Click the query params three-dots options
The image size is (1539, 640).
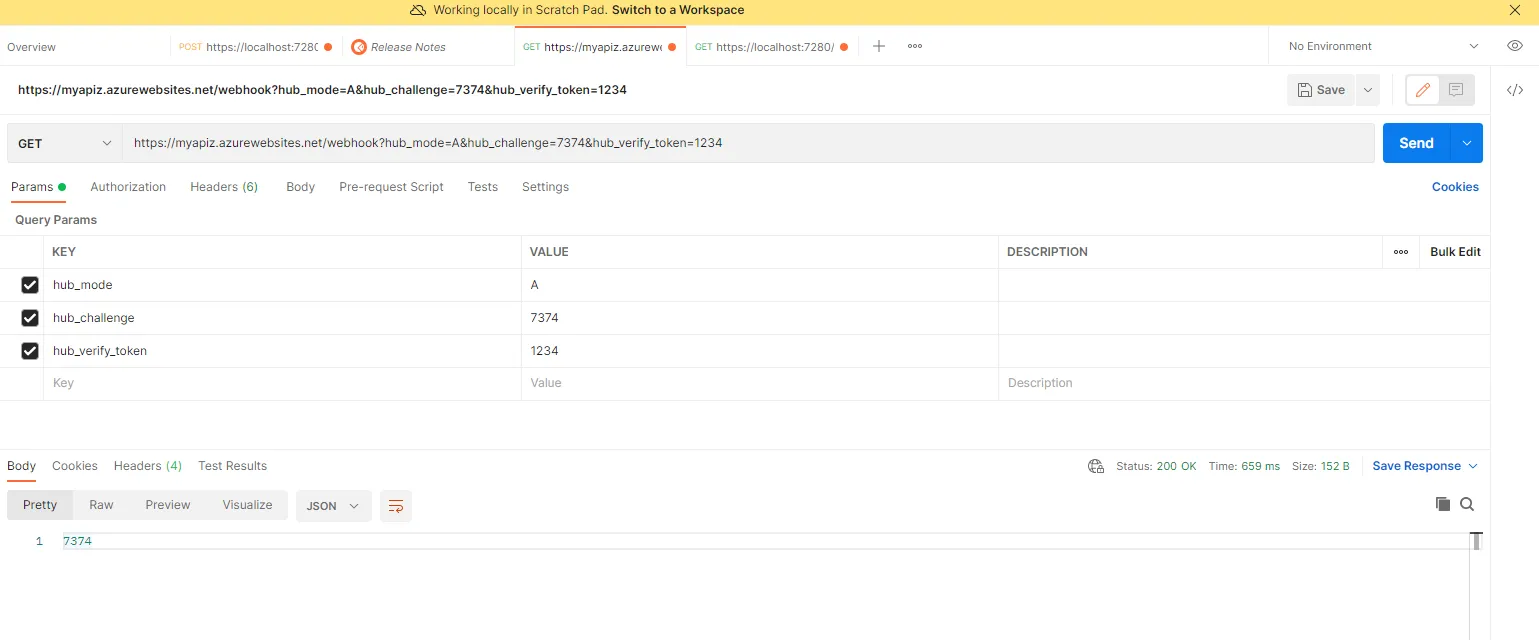tap(1401, 252)
